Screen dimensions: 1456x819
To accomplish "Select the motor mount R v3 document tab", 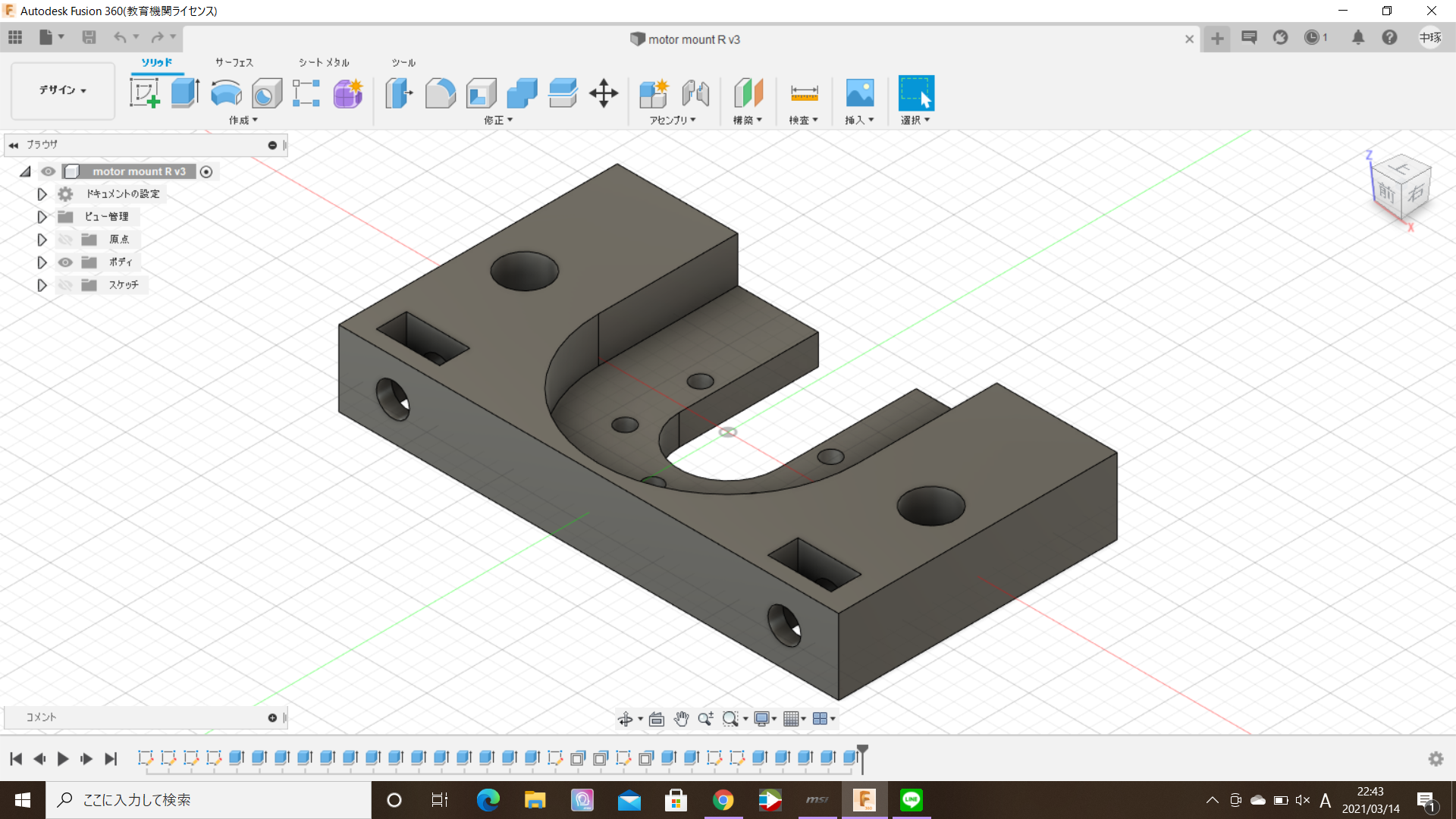I will click(686, 39).
